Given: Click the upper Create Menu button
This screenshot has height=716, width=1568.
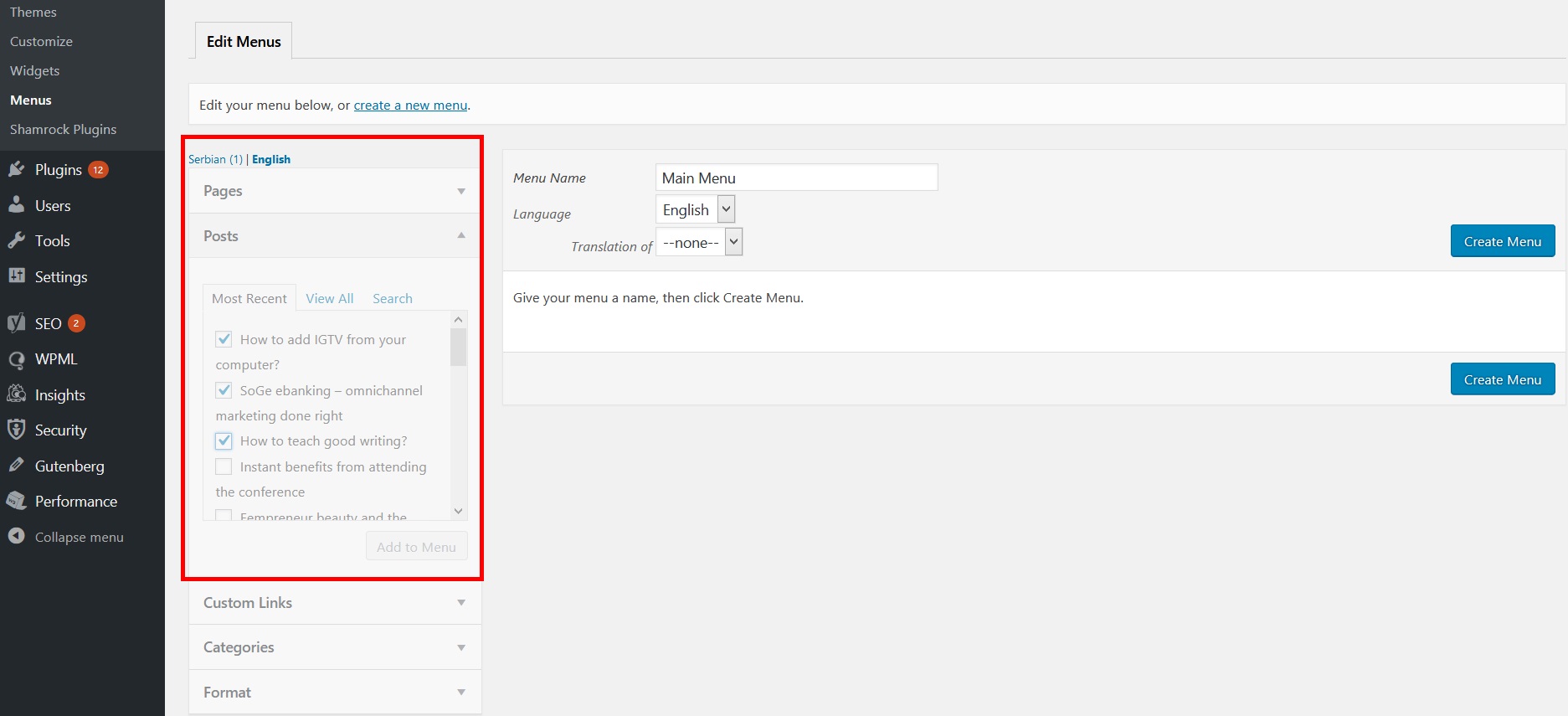Looking at the screenshot, I should click(x=1503, y=241).
